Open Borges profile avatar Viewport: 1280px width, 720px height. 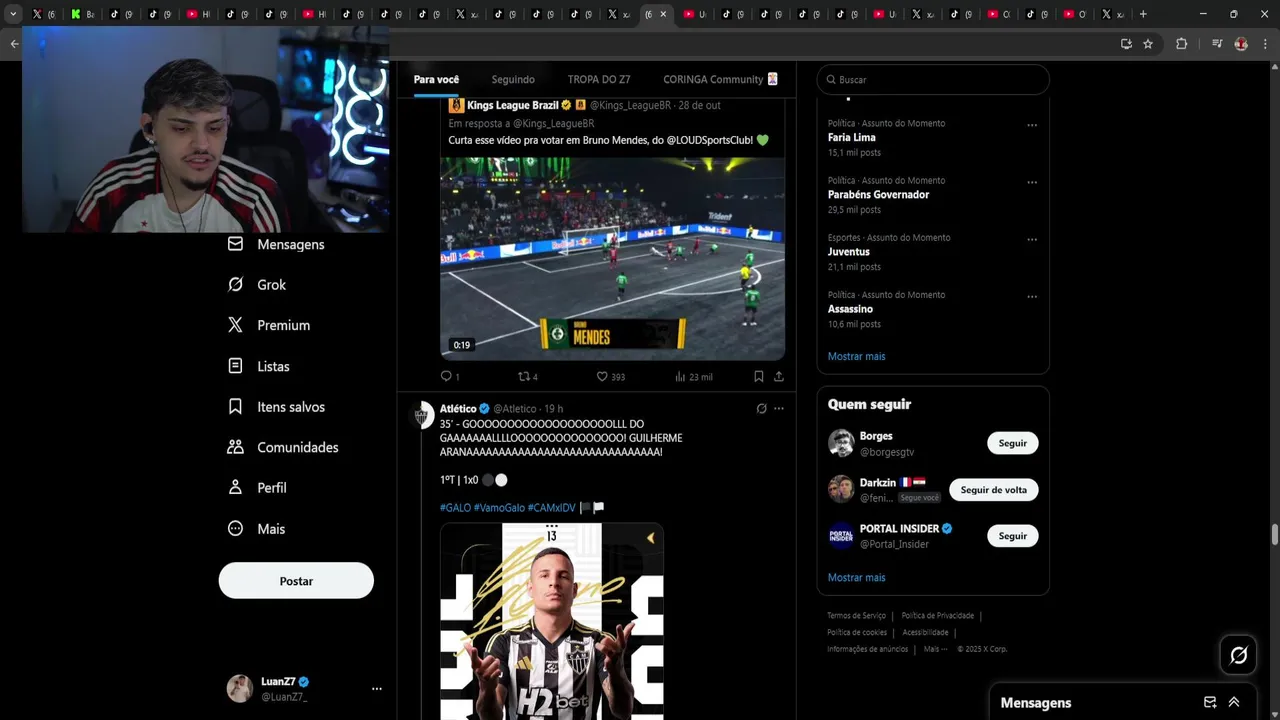(841, 443)
